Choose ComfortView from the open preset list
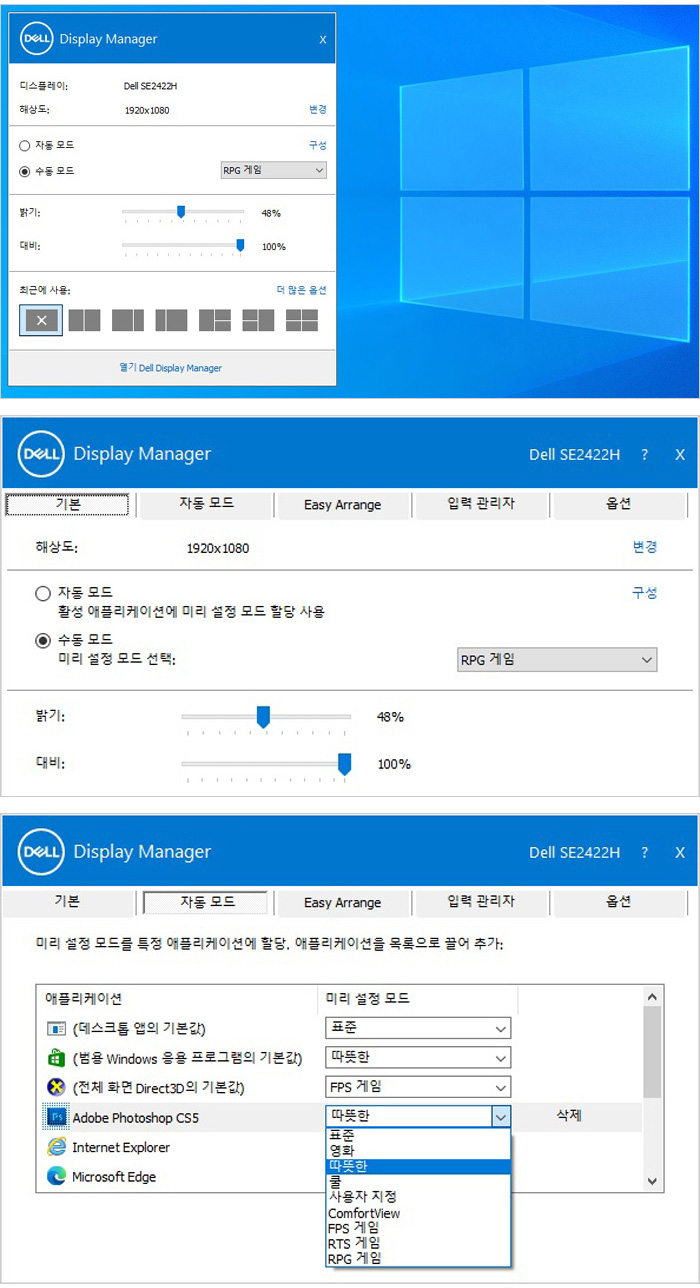Image resolution: width=700 pixels, height=1288 pixels. point(364,1213)
